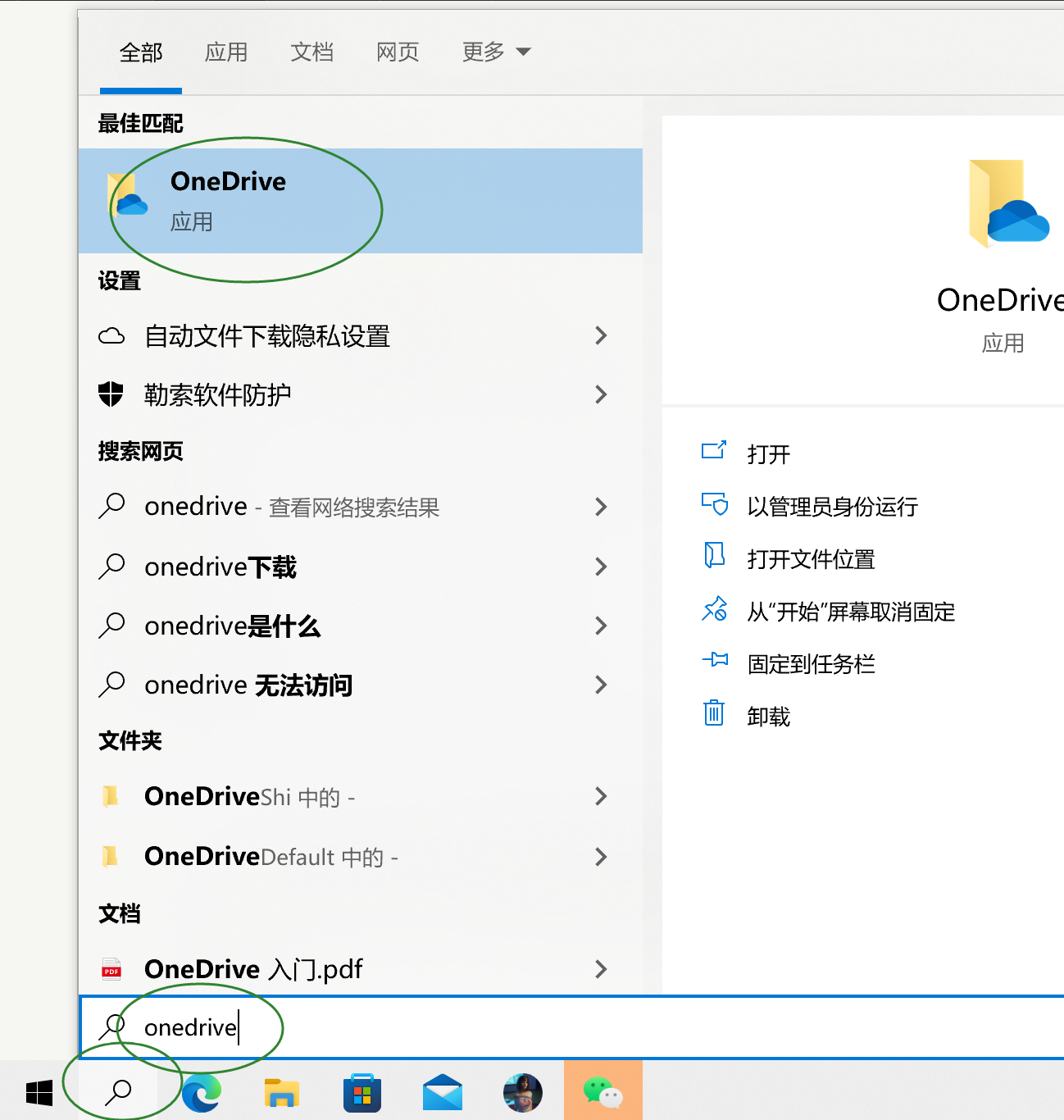This screenshot has width=1064, height=1120.
Task: Open File Explorer from the taskbar
Action: (282, 1091)
